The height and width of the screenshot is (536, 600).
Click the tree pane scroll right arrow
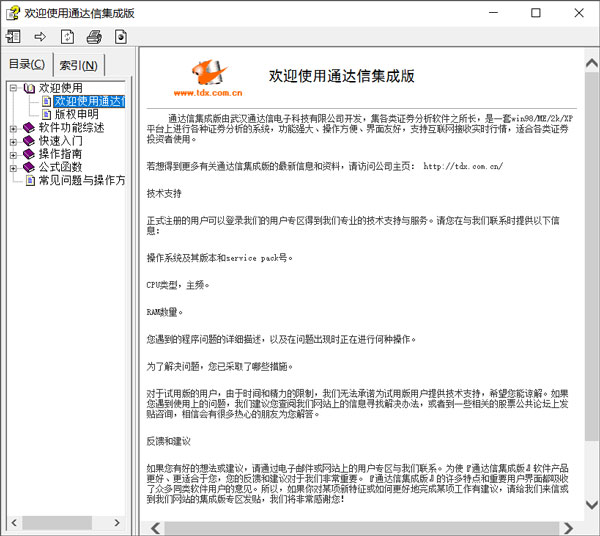(x=117, y=523)
